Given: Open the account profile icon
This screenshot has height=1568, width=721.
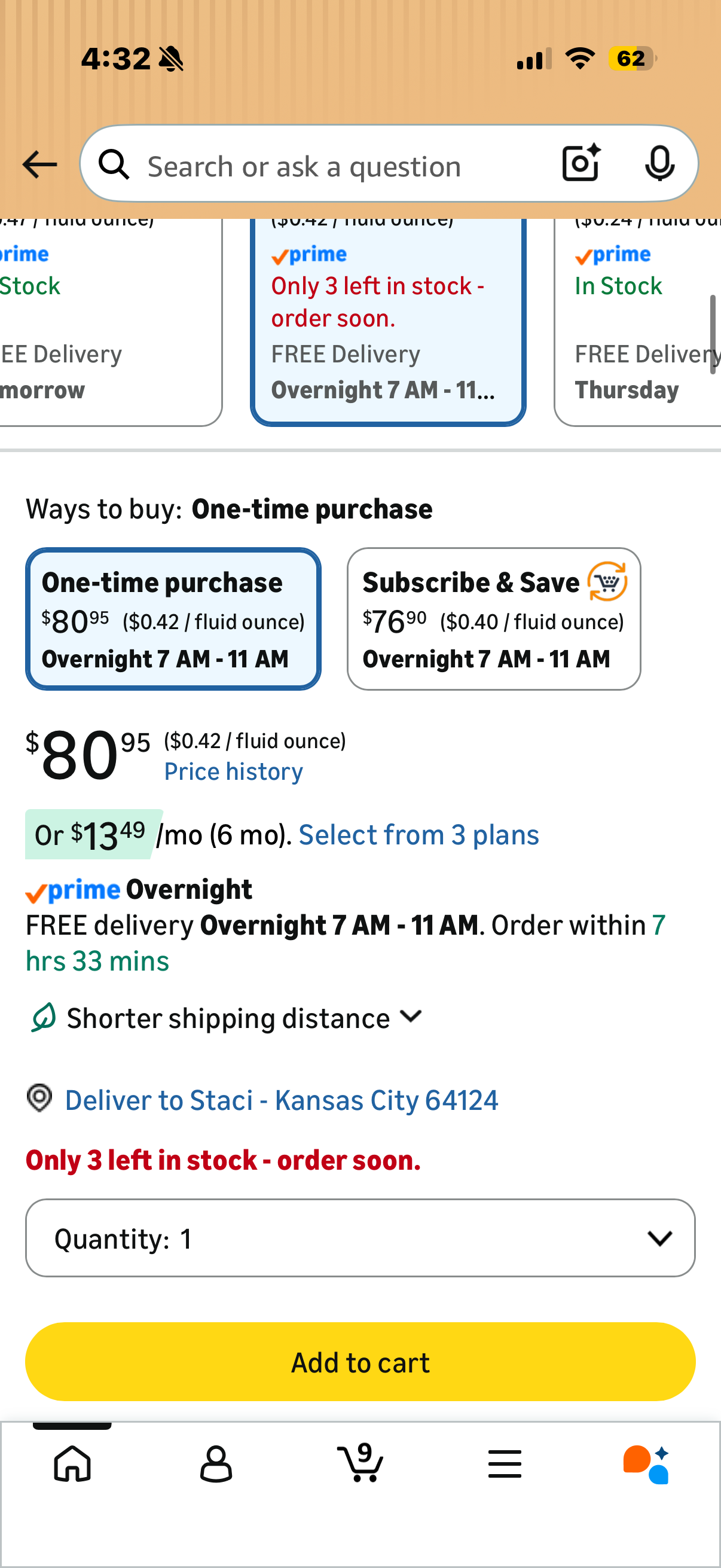Looking at the screenshot, I should point(216,1464).
